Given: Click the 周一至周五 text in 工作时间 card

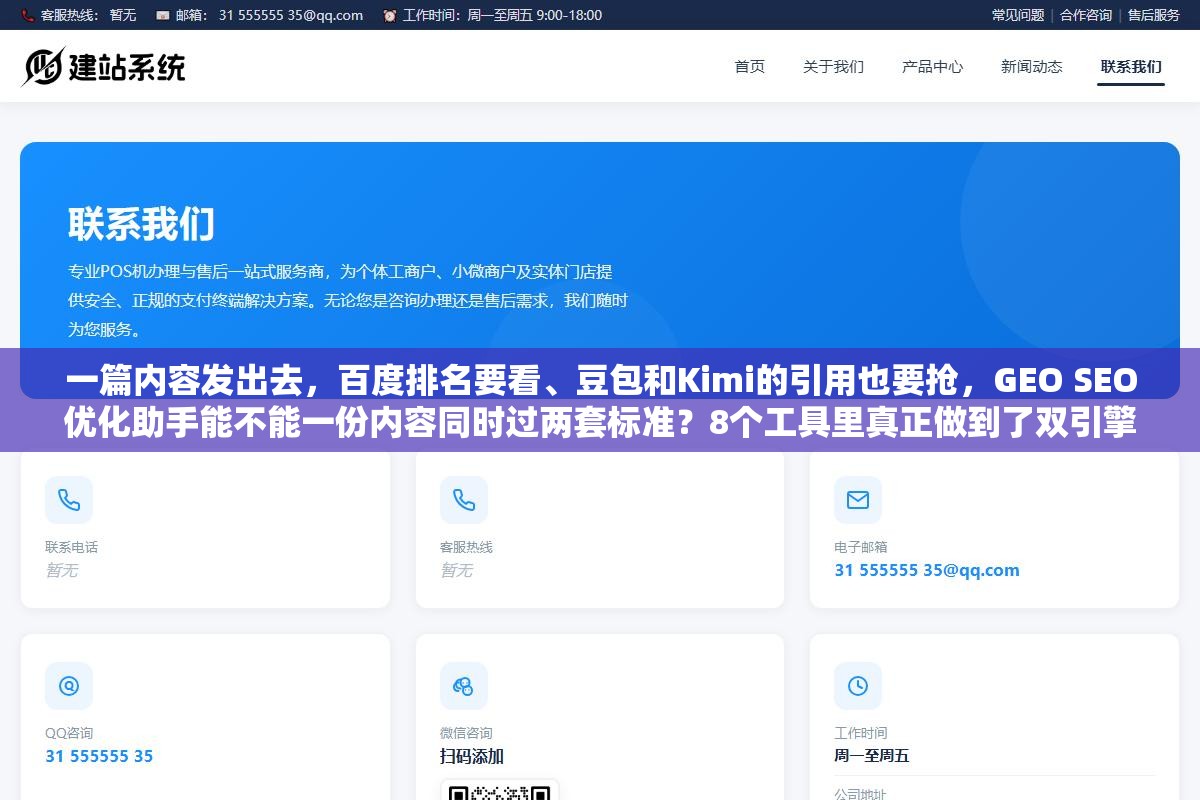Looking at the screenshot, I should pyautogui.click(x=872, y=756).
